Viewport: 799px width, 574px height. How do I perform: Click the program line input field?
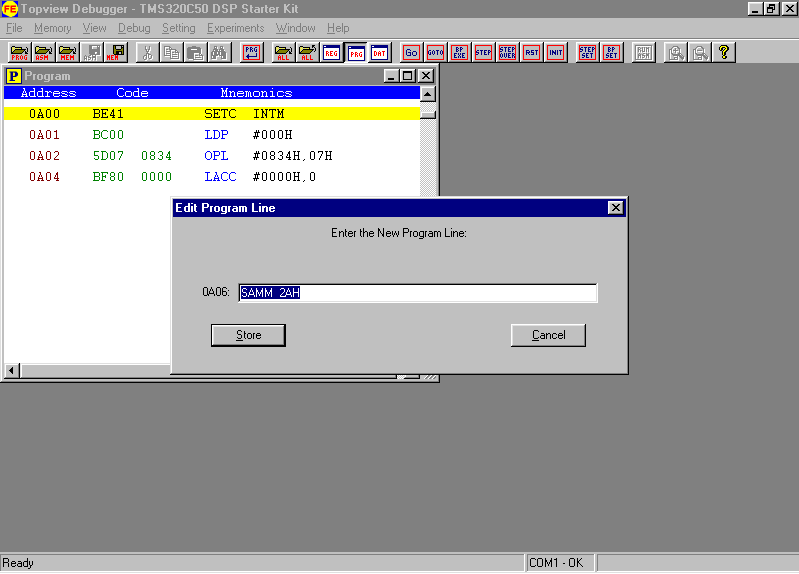pos(418,293)
